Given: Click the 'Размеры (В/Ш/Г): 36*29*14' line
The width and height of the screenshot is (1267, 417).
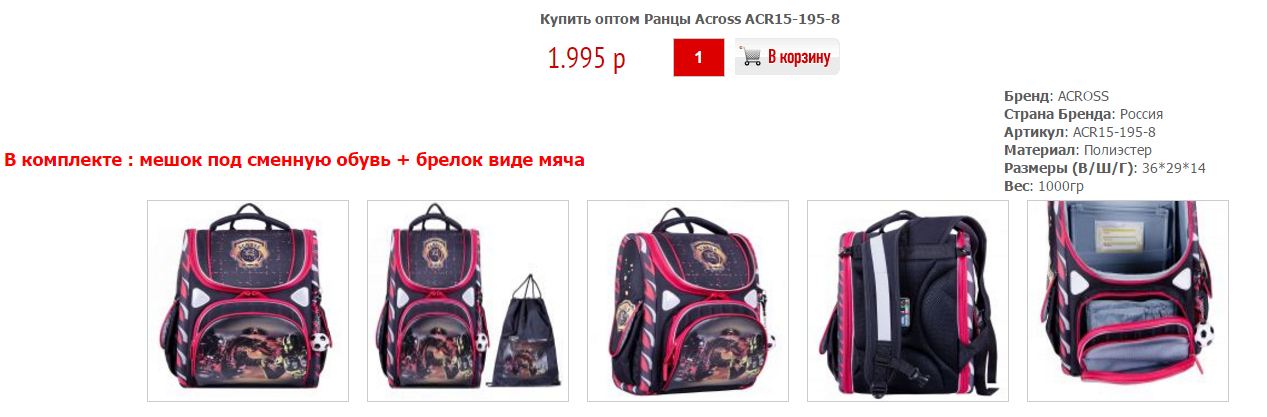Looking at the screenshot, I should coord(1105,168).
